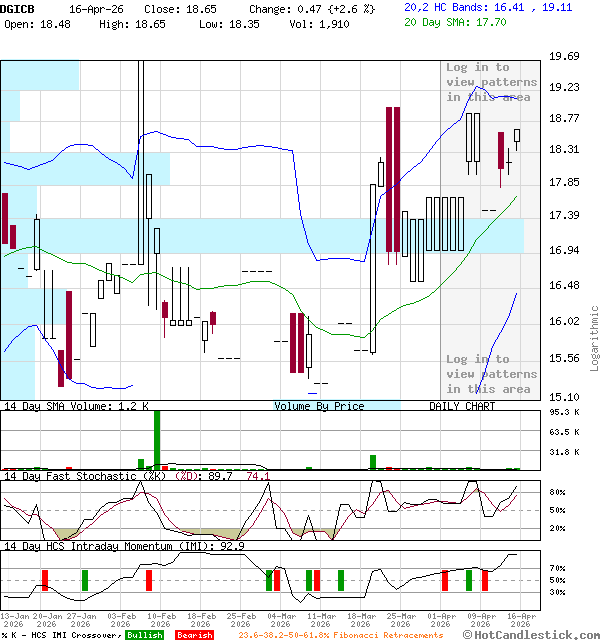Click the 16-Apr 2026 date axis label
The height and width of the screenshot is (640, 600).
pos(520,620)
